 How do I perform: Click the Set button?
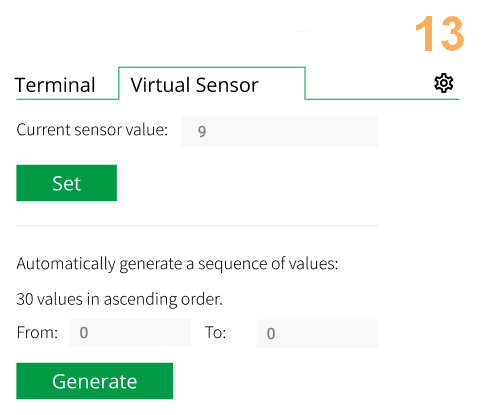(67, 183)
